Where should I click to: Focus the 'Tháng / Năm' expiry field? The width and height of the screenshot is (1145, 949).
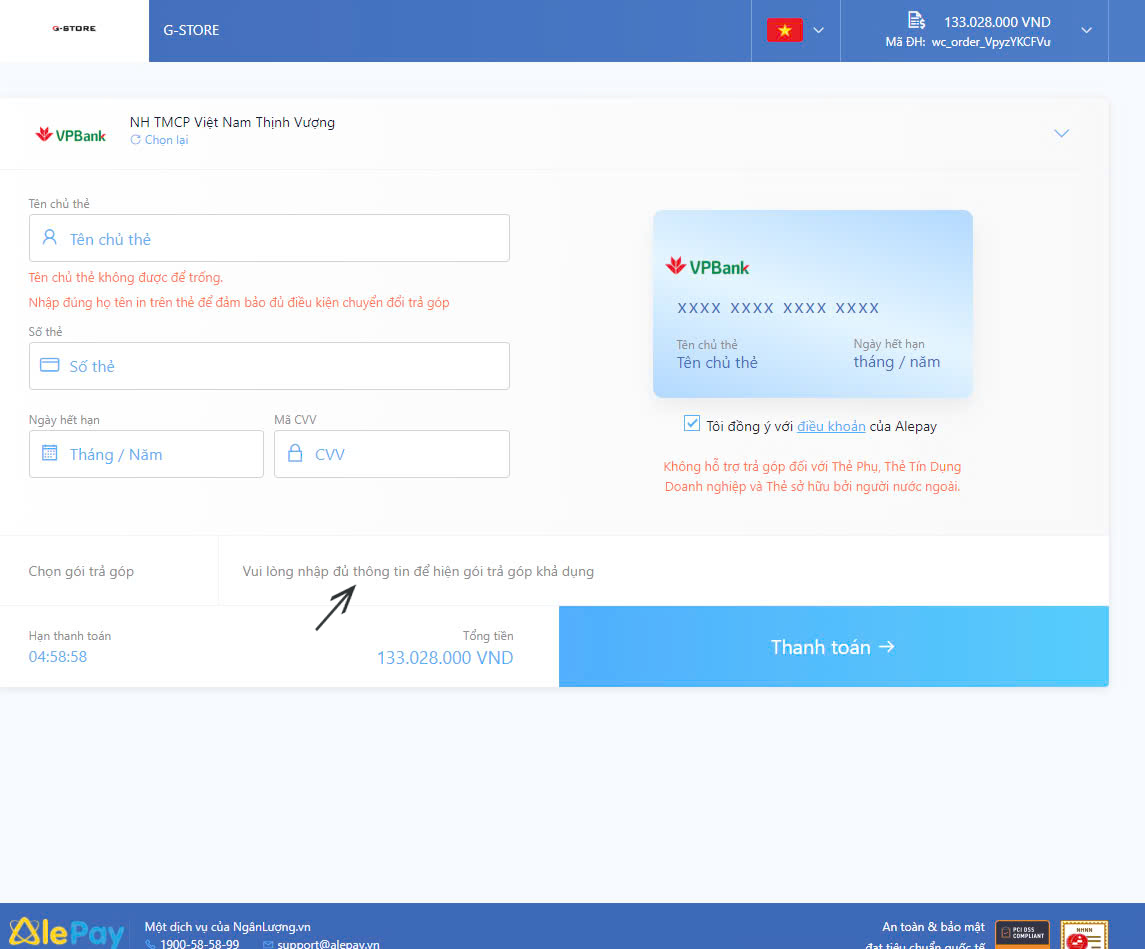(146, 454)
